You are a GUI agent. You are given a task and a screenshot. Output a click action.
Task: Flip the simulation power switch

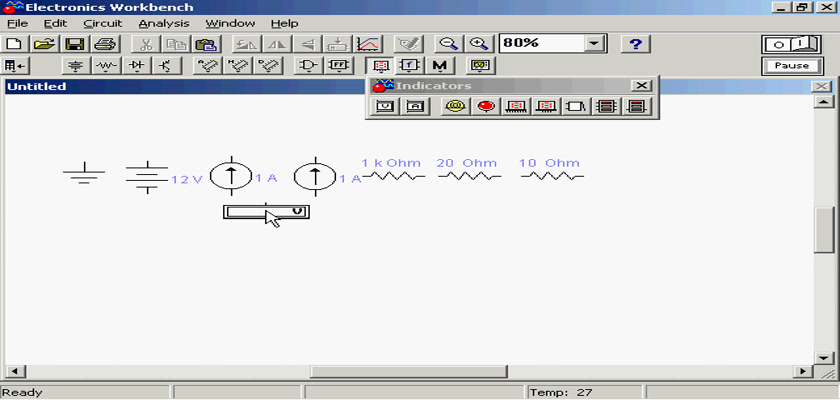792,44
